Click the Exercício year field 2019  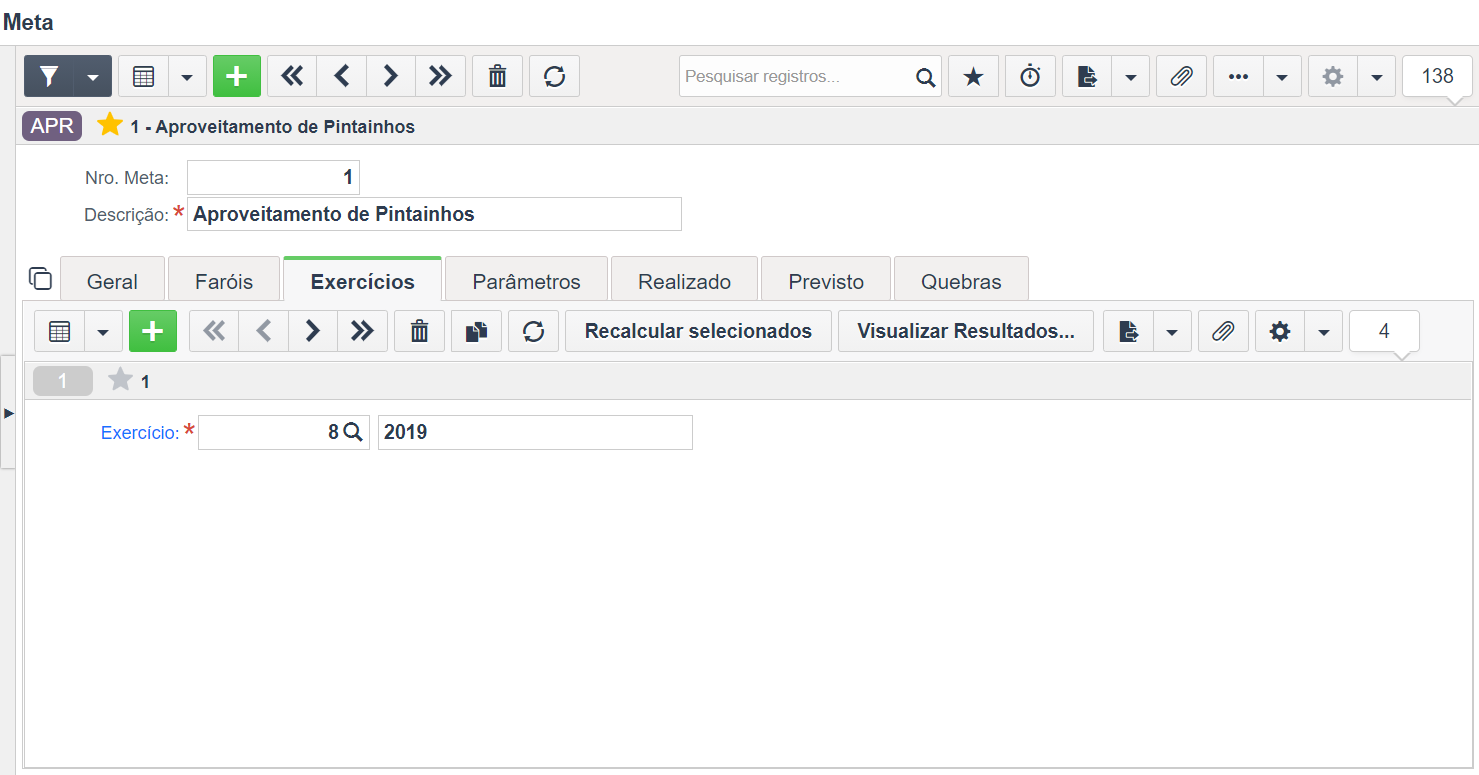[535, 433]
